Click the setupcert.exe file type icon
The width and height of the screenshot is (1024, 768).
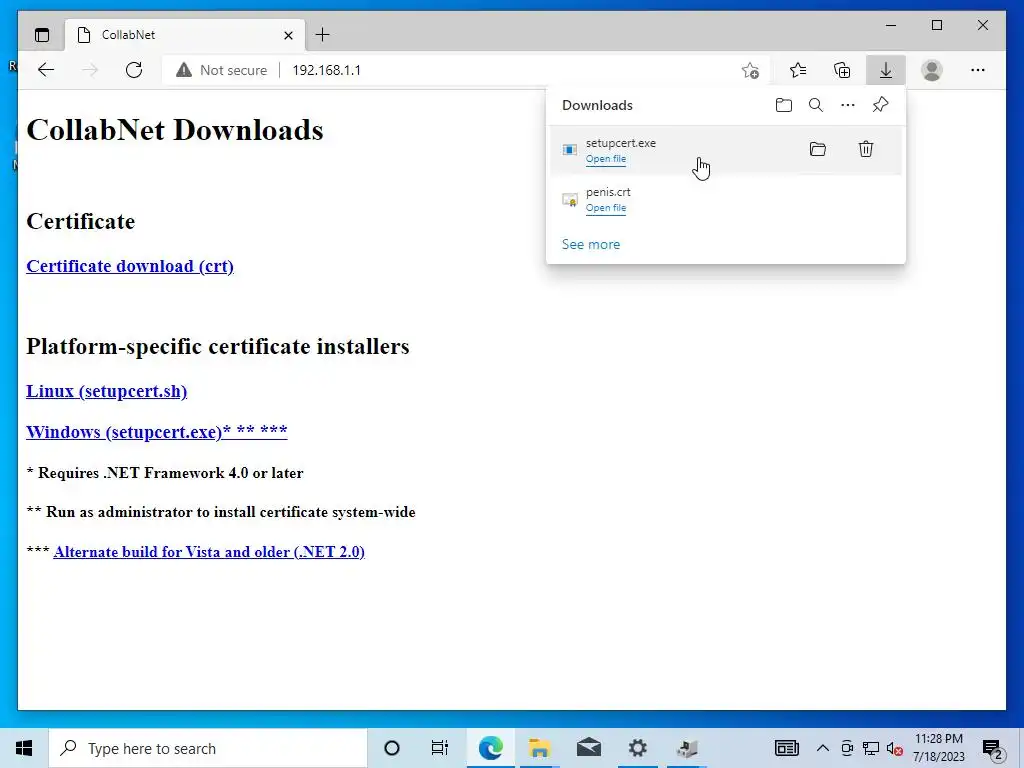(569, 150)
